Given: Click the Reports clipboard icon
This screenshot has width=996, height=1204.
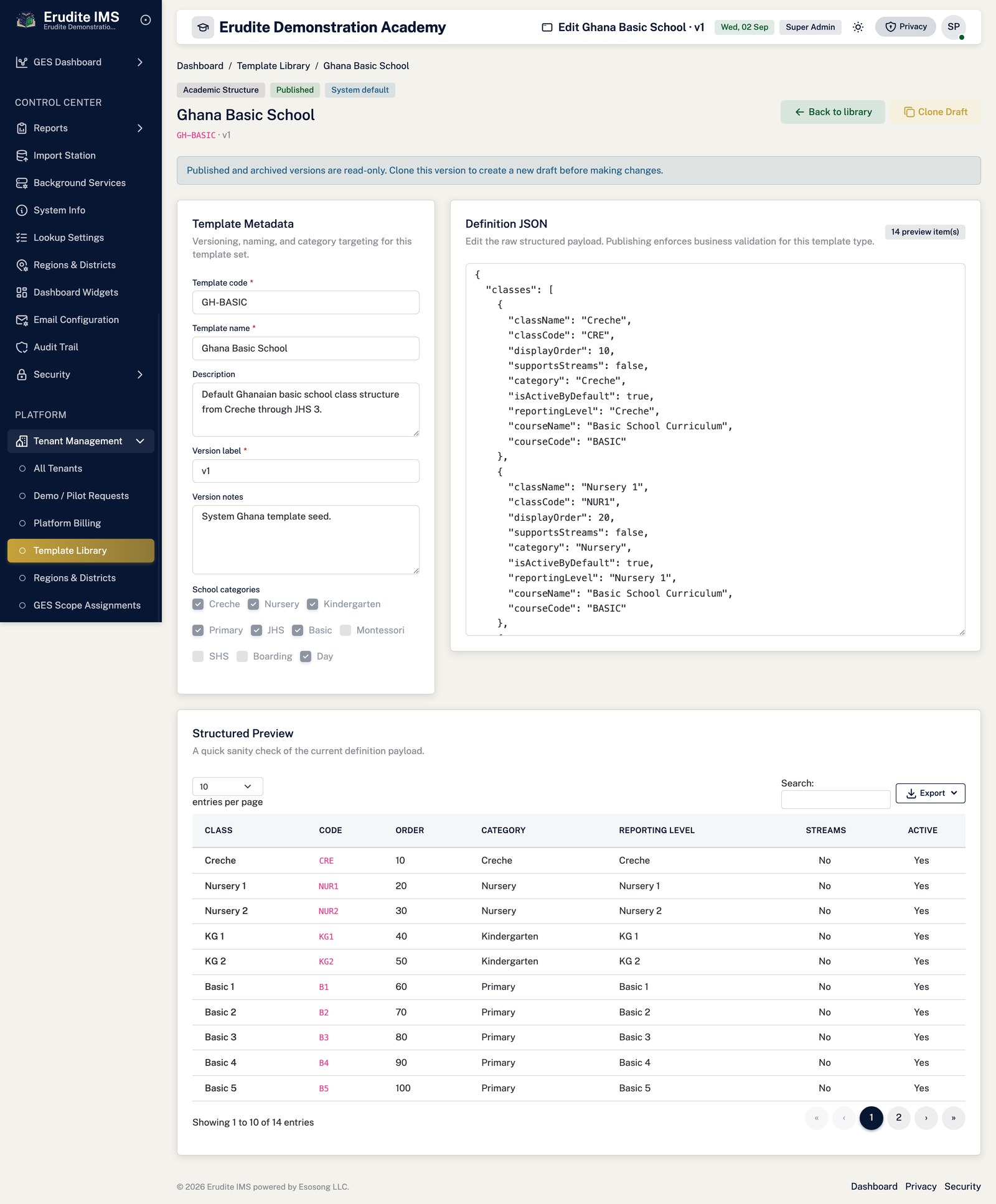Looking at the screenshot, I should coord(22,128).
